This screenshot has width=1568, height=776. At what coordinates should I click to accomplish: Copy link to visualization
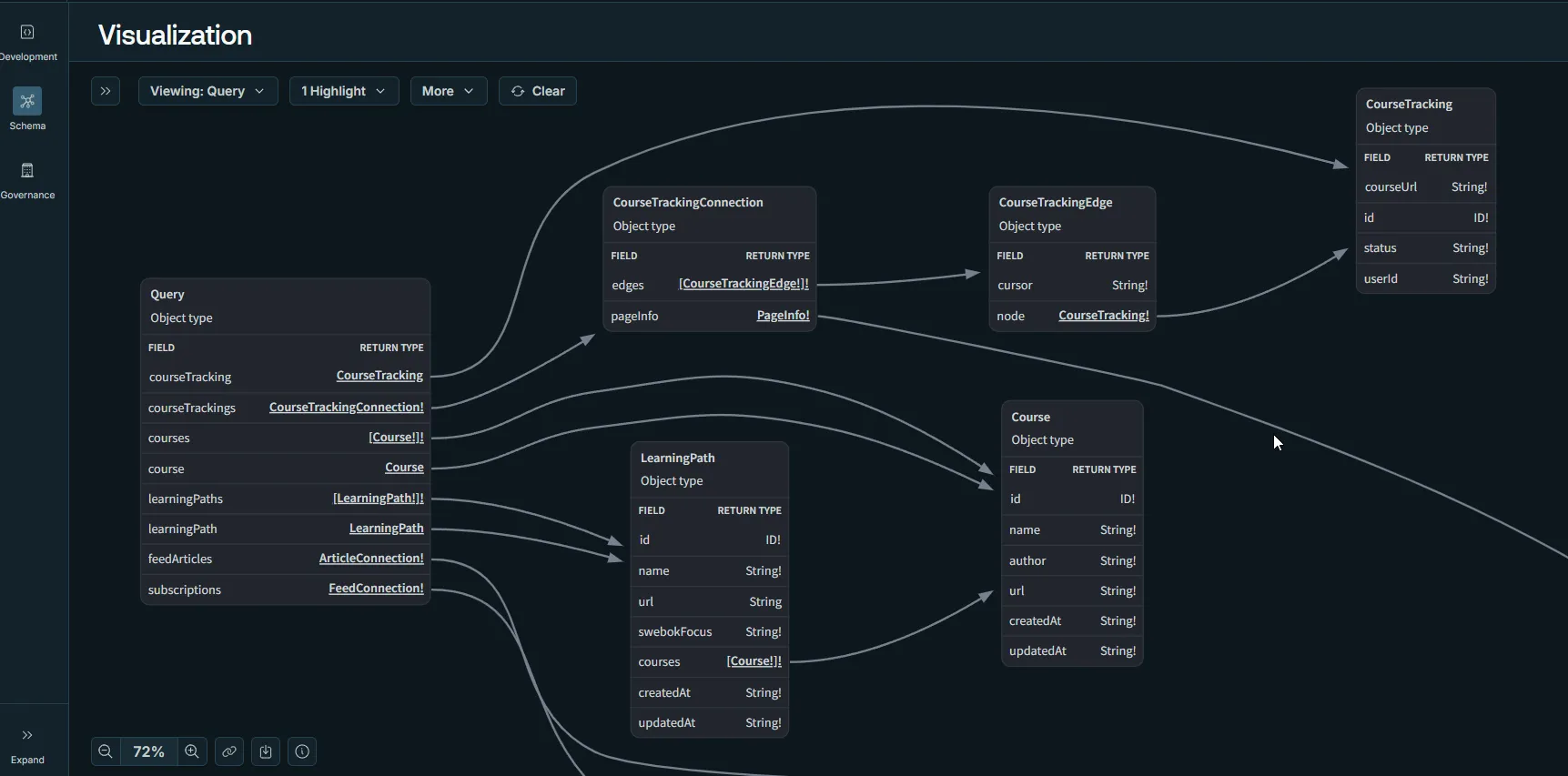pyautogui.click(x=229, y=751)
